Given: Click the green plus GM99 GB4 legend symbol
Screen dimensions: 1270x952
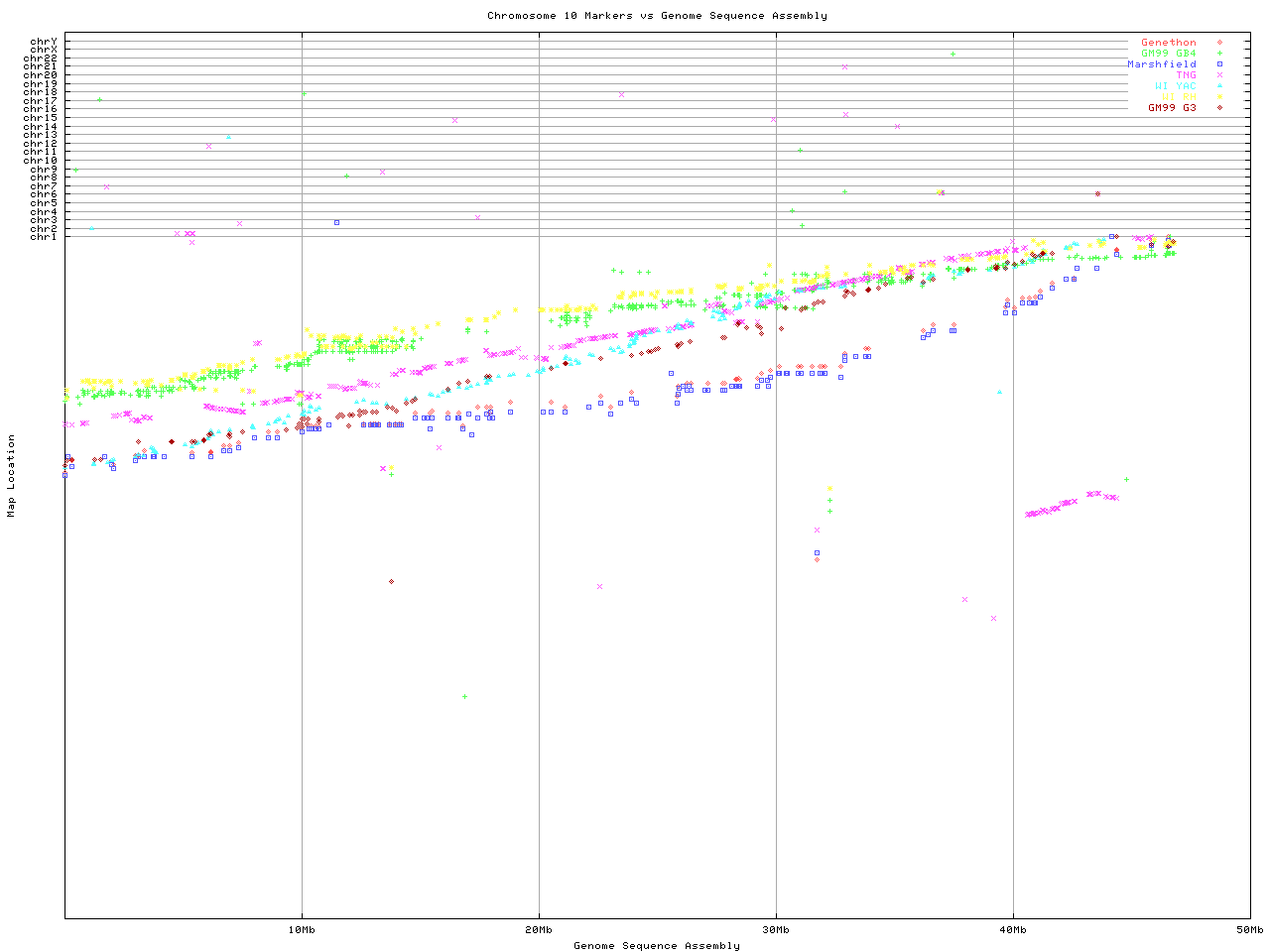Looking at the screenshot, I should (x=1219, y=54).
